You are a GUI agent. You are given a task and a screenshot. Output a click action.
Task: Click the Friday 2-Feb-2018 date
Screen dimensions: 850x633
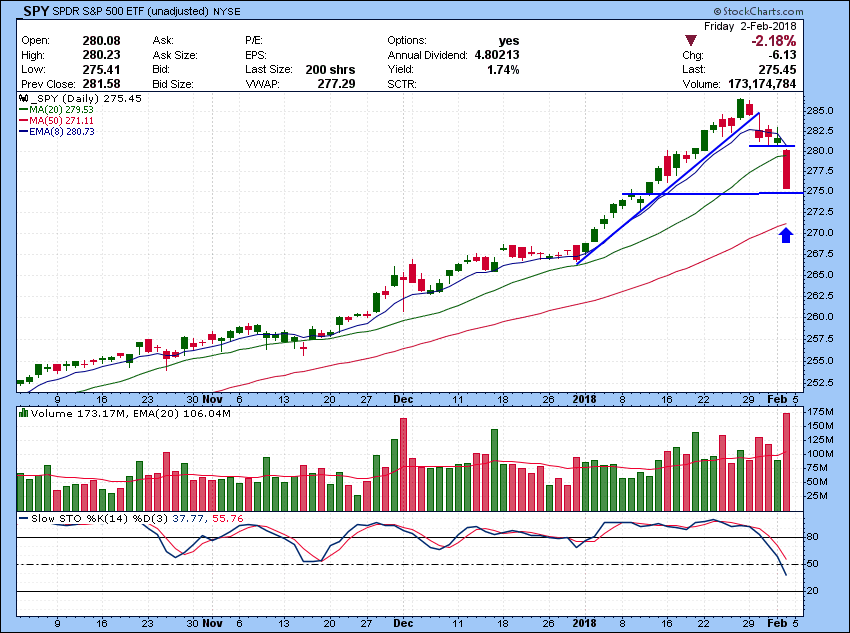[750, 26]
